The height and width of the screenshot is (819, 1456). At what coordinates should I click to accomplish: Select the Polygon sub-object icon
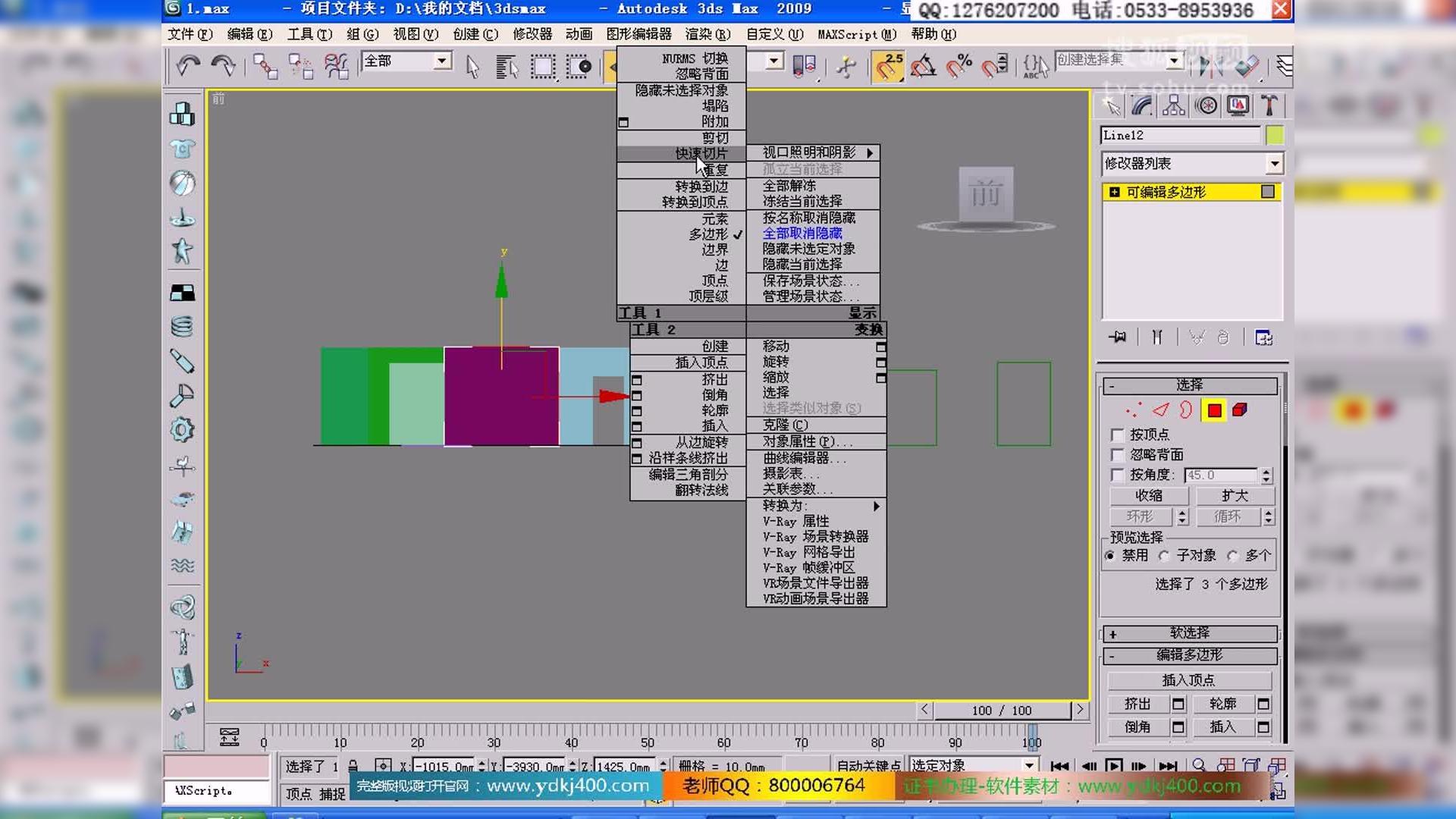pyautogui.click(x=1214, y=410)
